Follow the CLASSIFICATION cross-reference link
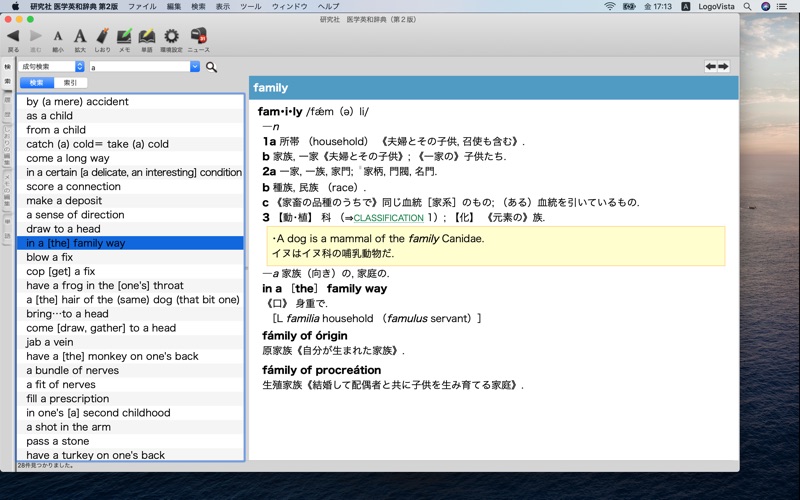800x500 pixels. [388, 218]
